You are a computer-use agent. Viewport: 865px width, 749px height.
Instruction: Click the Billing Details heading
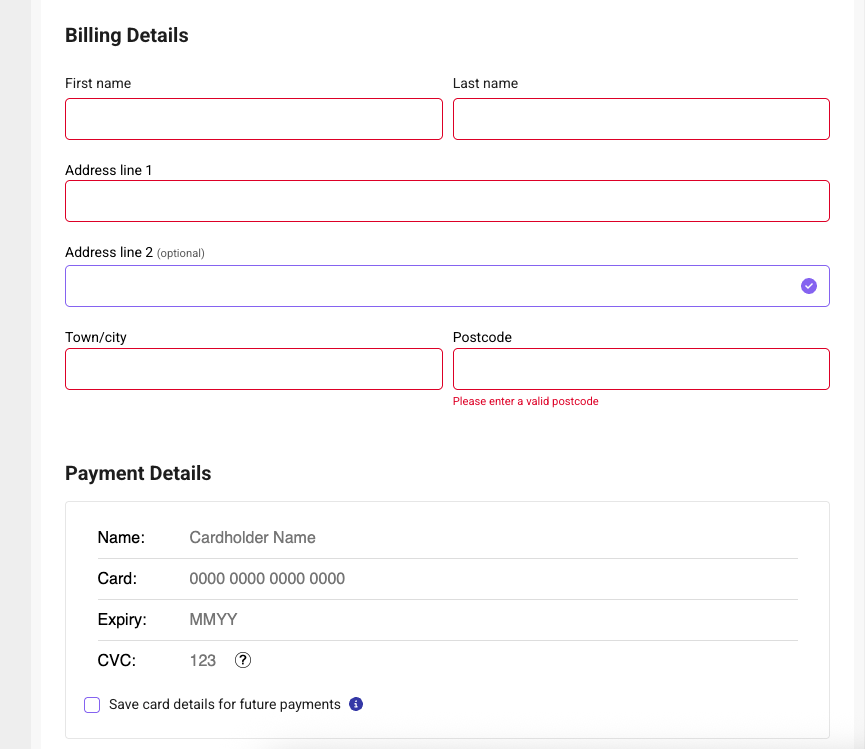(127, 35)
